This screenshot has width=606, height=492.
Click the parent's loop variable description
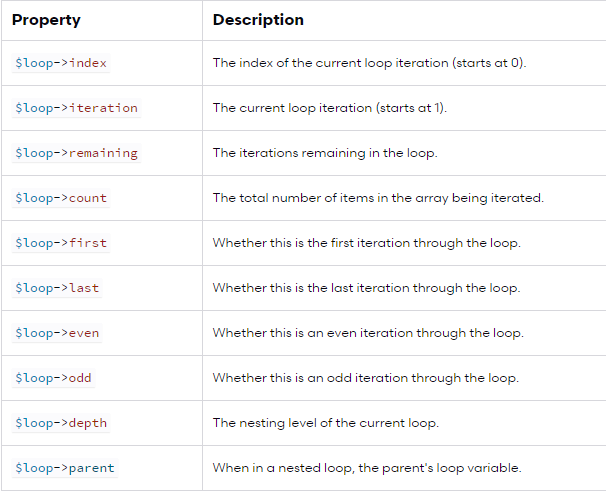(x=366, y=468)
